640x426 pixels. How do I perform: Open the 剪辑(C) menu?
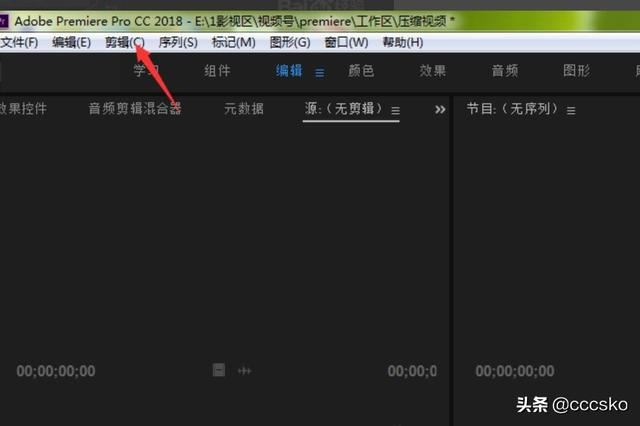tap(124, 42)
